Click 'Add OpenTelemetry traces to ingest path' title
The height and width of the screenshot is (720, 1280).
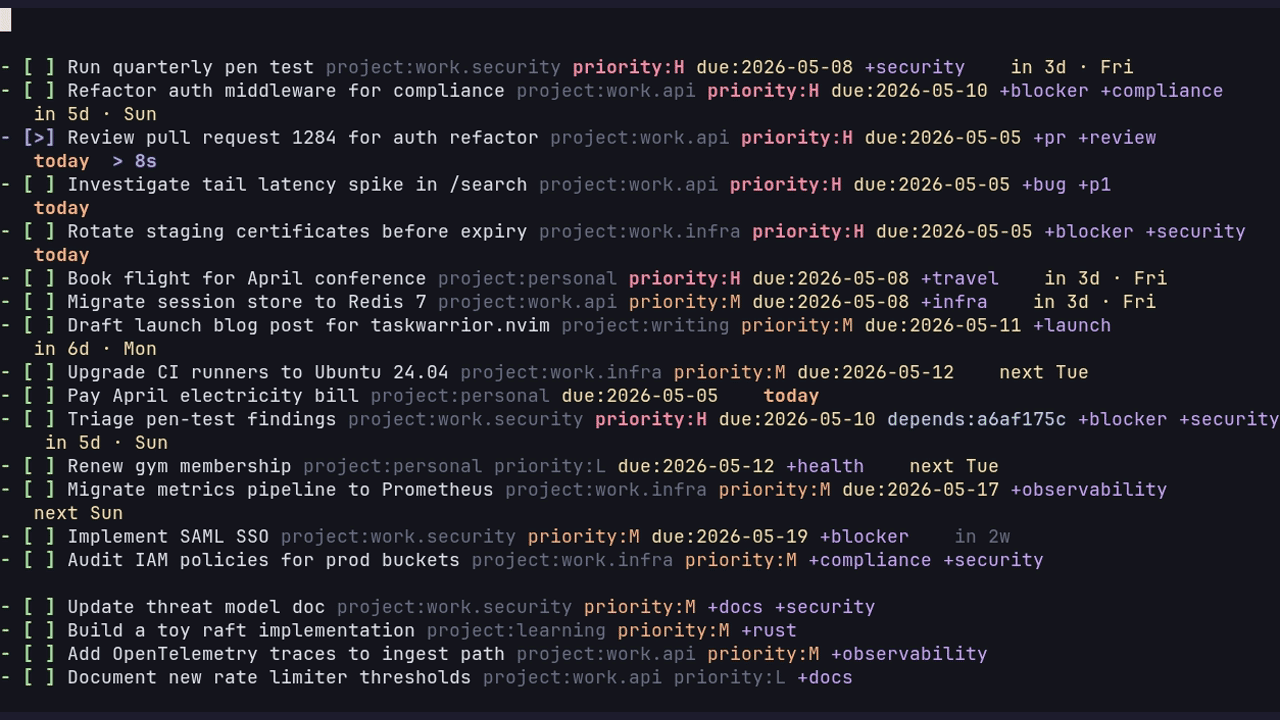[286, 654]
